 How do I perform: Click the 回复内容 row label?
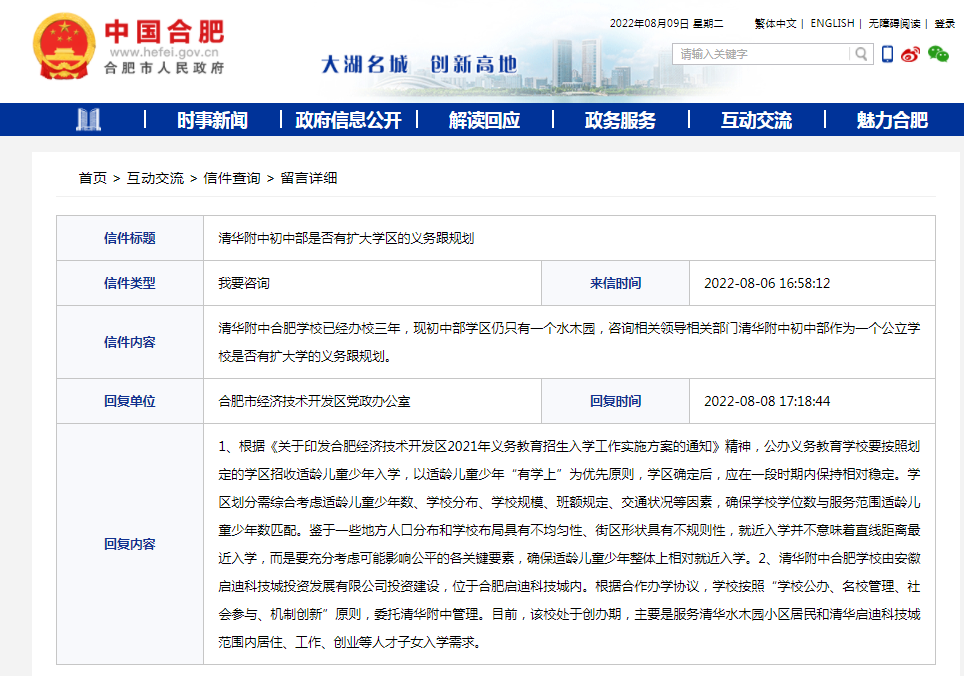(x=130, y=544)
